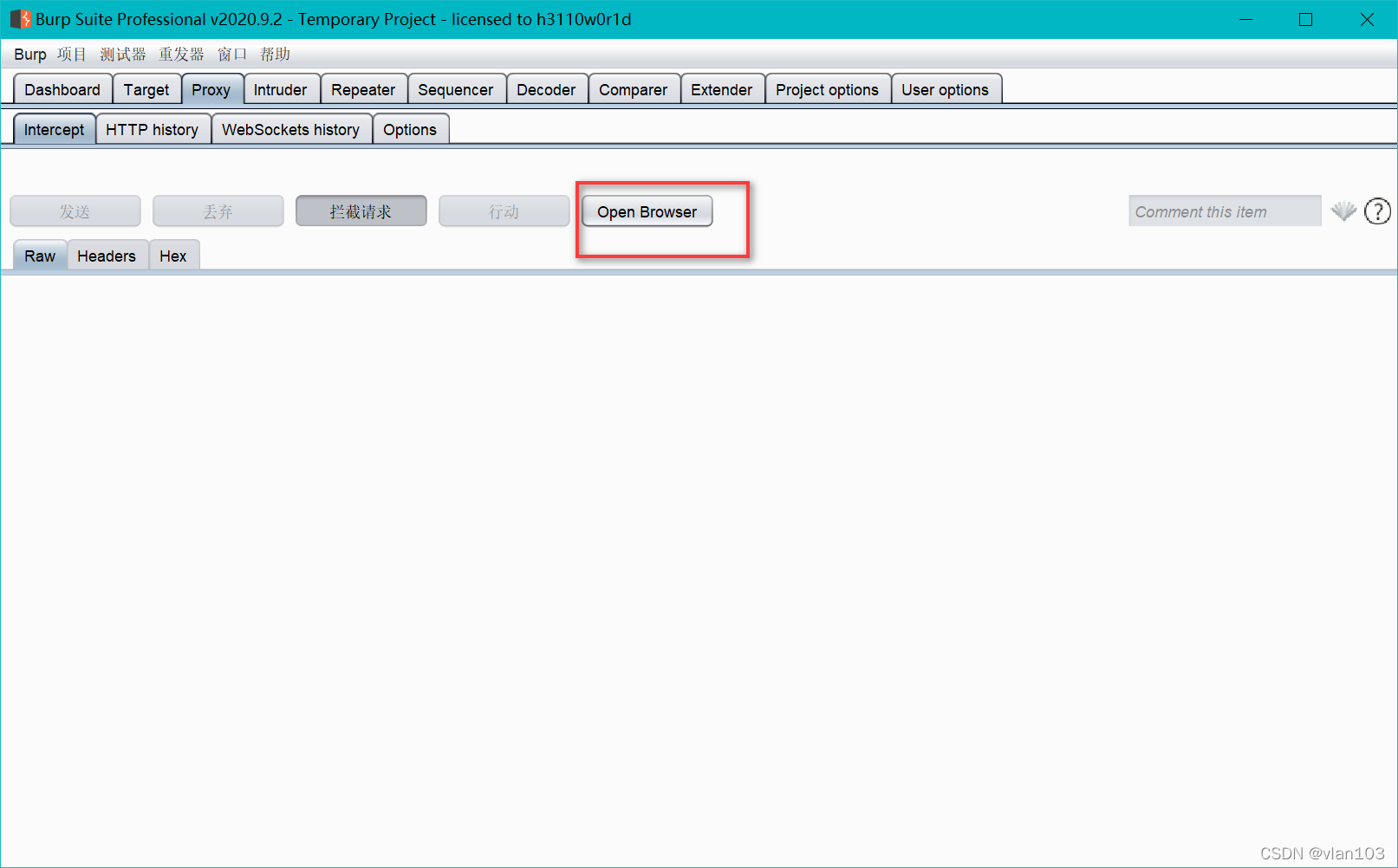Maximize the Burp Suite window
The height and width of the screenshot is (868, 1398).
click(1306, 19)
